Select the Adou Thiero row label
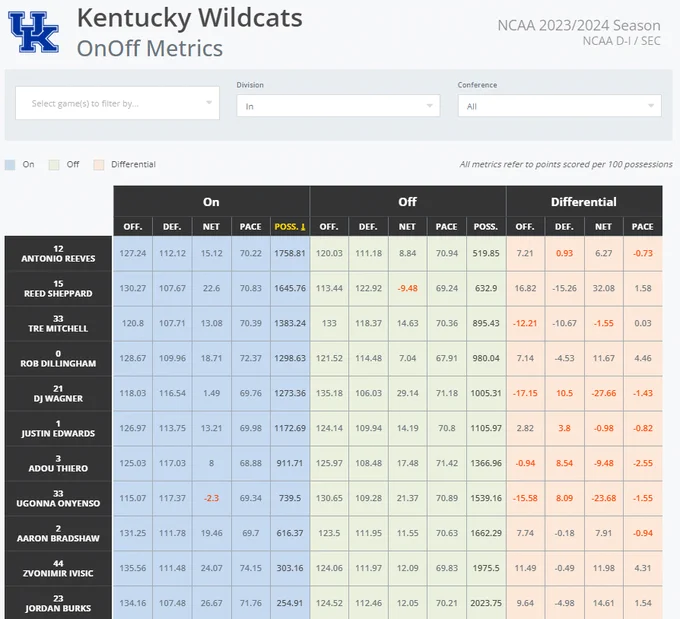This screenshot has height=619, width=680. point(58,464)
